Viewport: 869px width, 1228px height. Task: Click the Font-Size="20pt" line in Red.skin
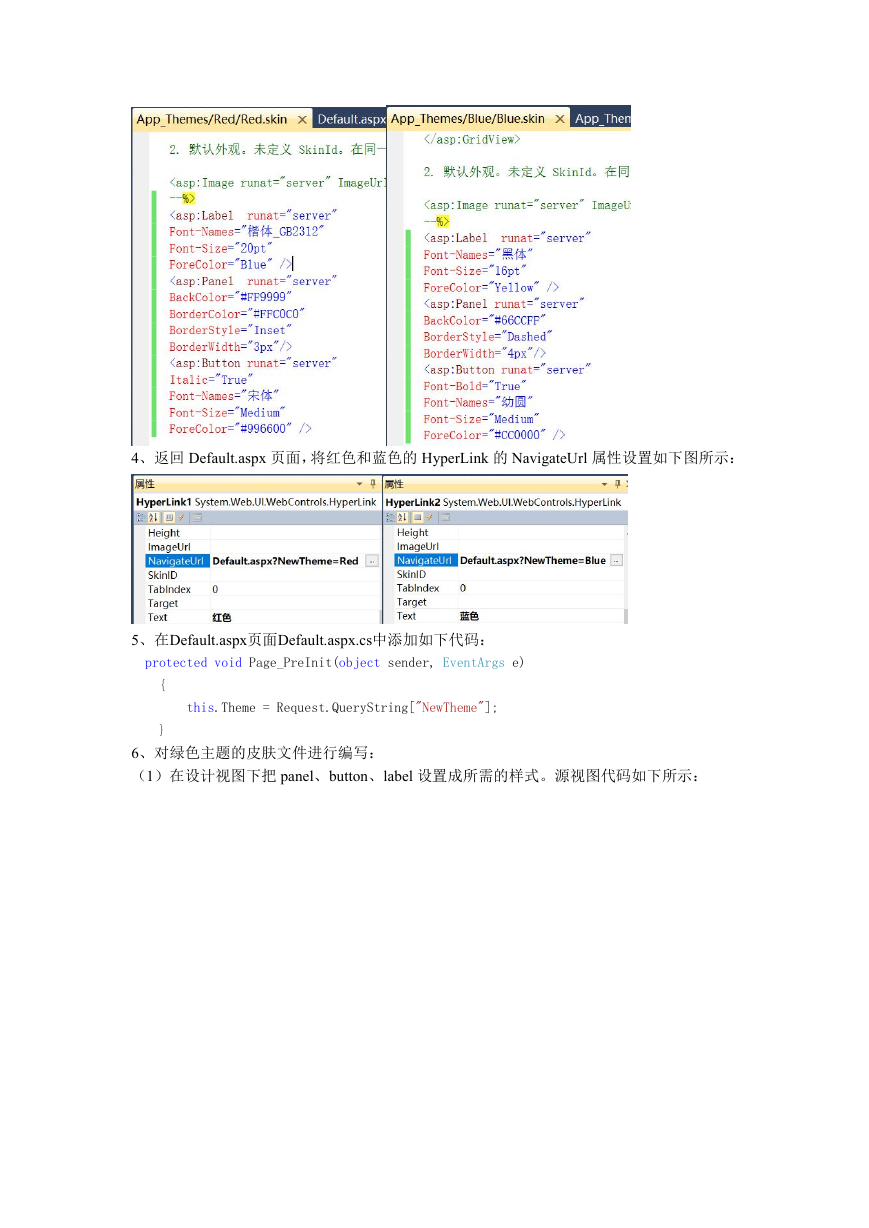point(221,248)
